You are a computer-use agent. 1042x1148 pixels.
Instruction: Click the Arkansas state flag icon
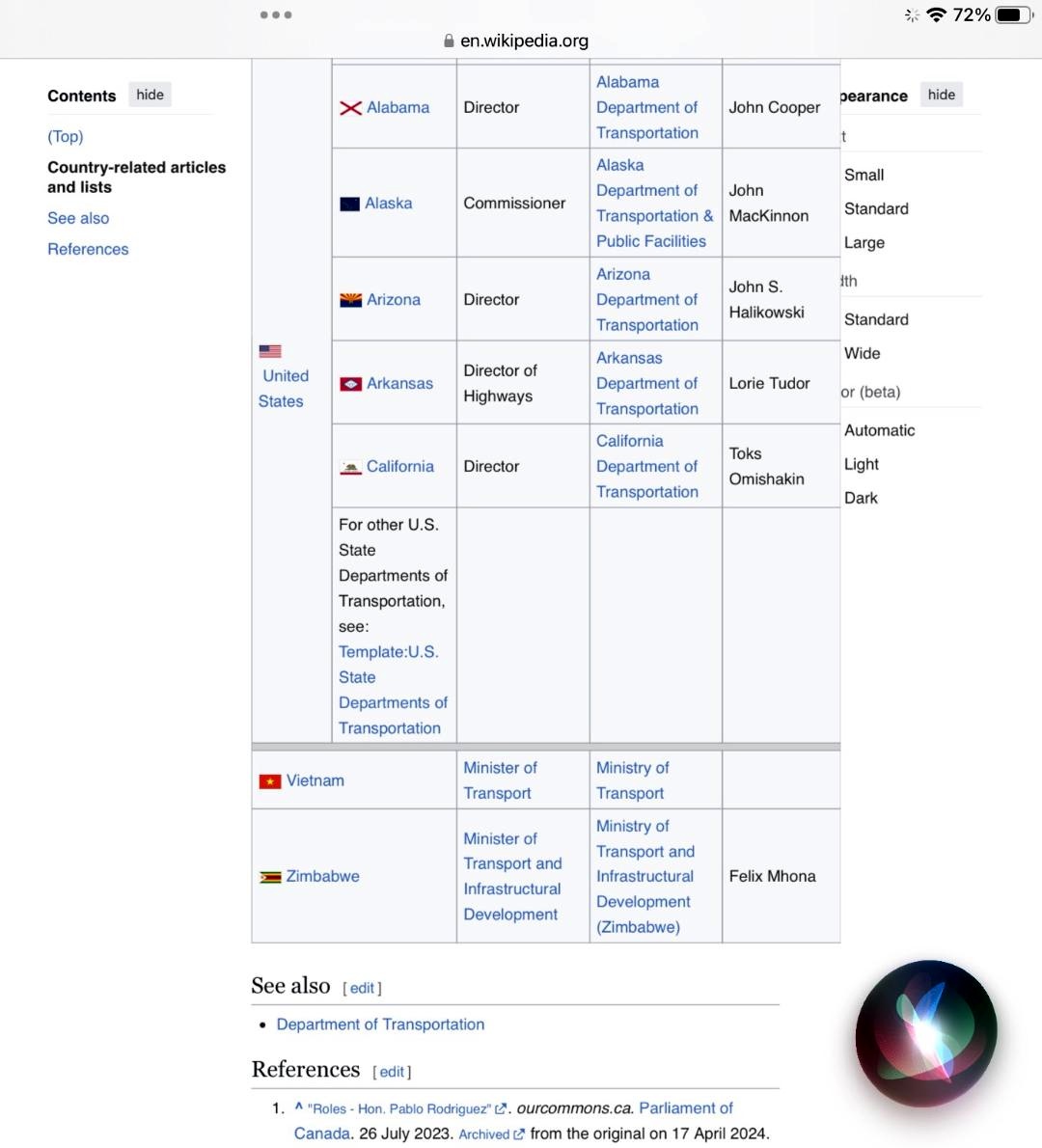tap(351, 384)
